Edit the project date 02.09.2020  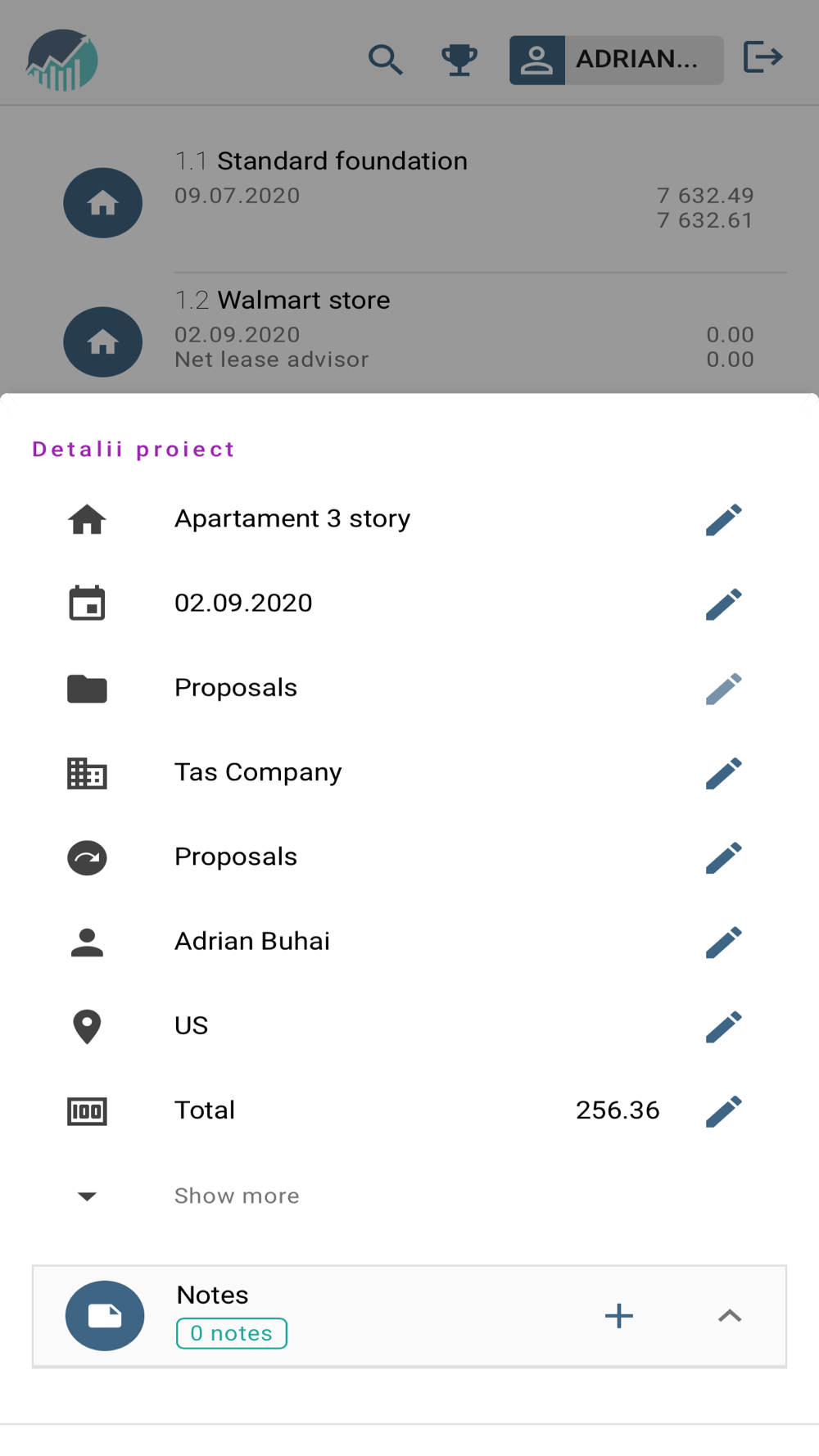coord(724,604)
